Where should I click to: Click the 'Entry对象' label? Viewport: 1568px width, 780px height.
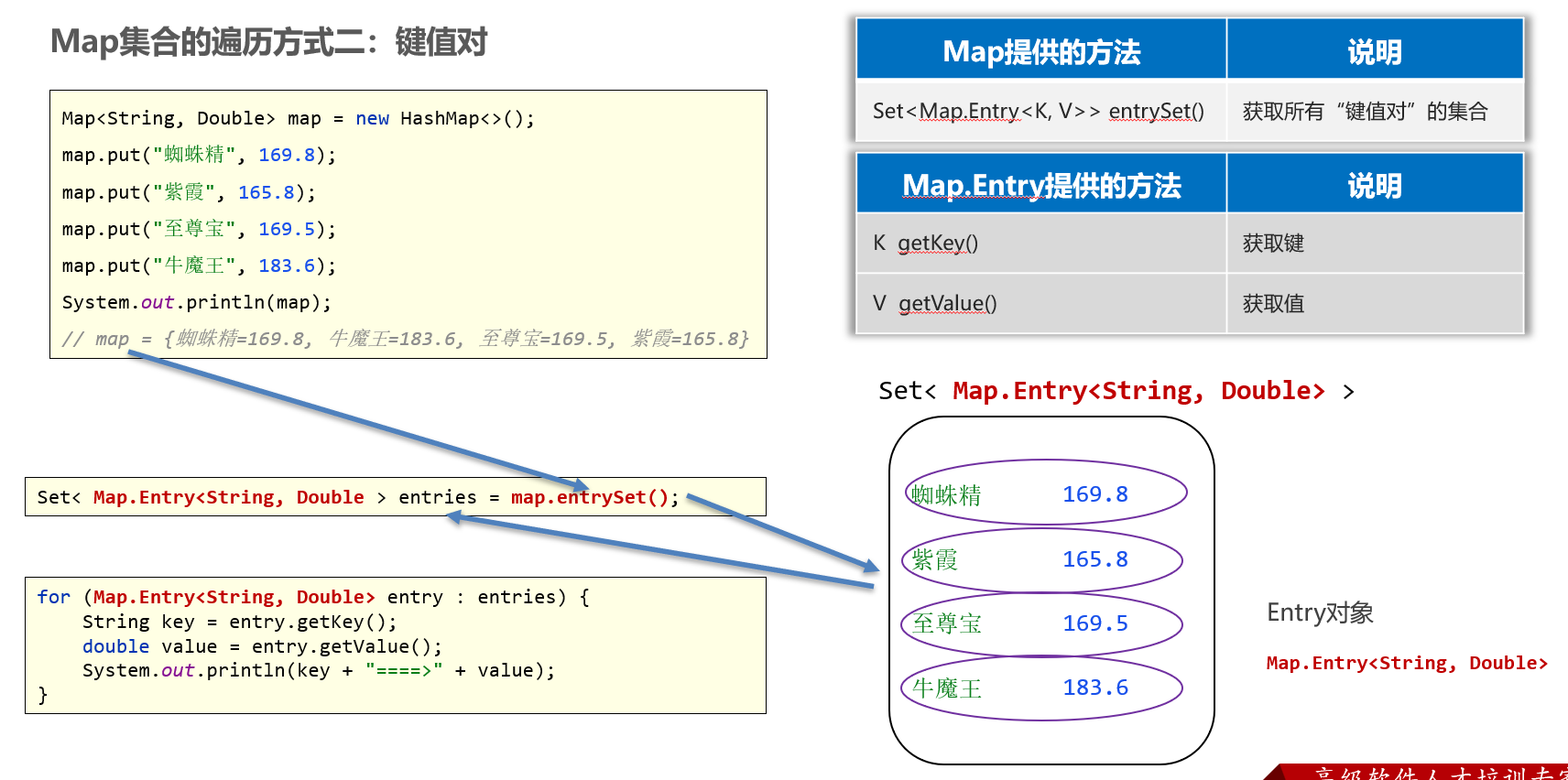coord(1320,612)
